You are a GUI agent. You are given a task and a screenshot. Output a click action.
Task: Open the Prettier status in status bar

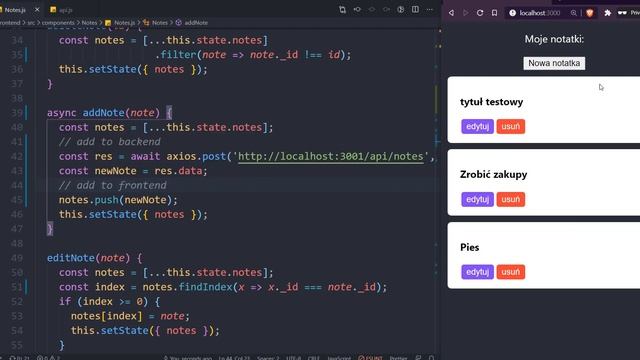pos(398,358)
